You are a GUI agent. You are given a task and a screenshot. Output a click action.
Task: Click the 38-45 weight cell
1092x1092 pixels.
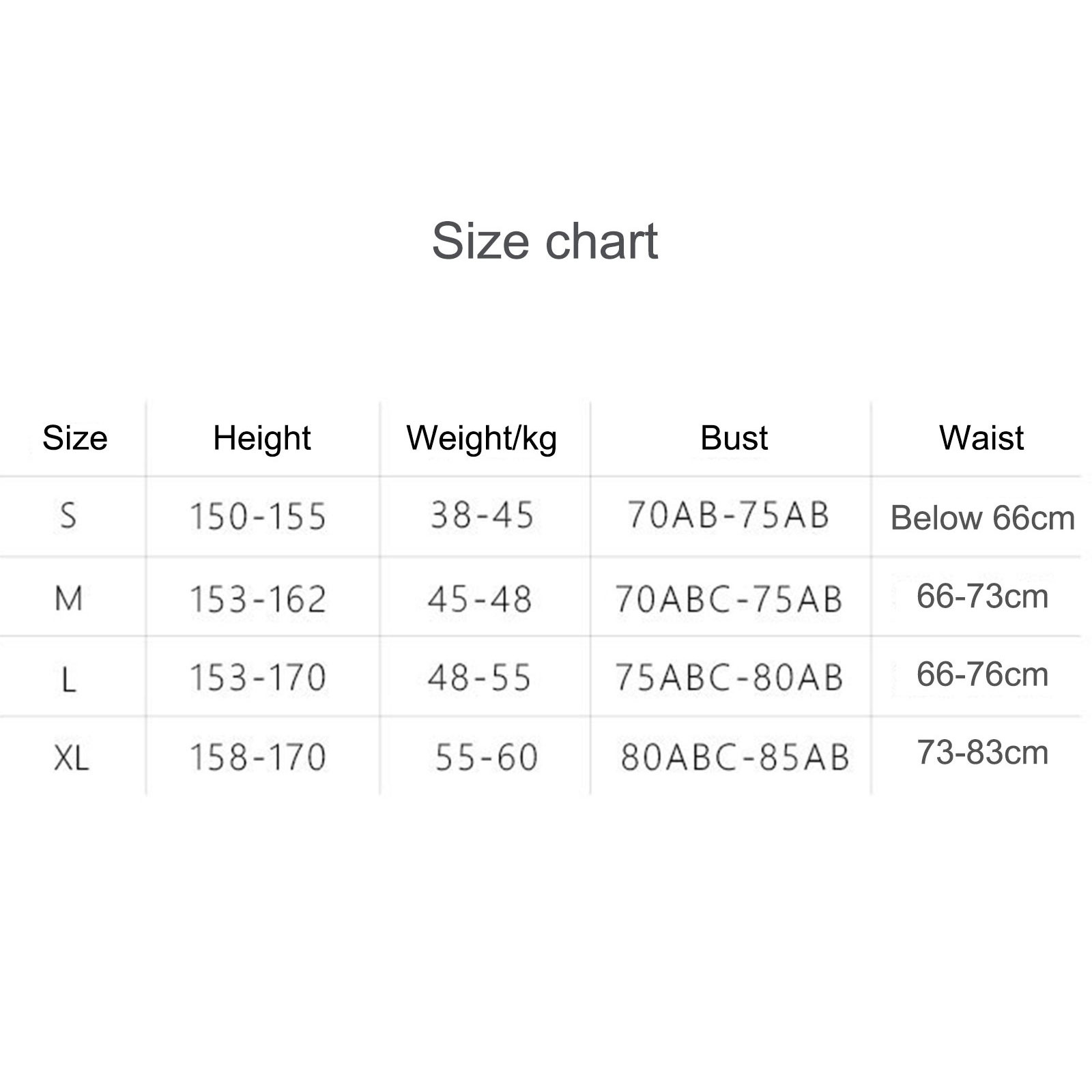(482, 515)
